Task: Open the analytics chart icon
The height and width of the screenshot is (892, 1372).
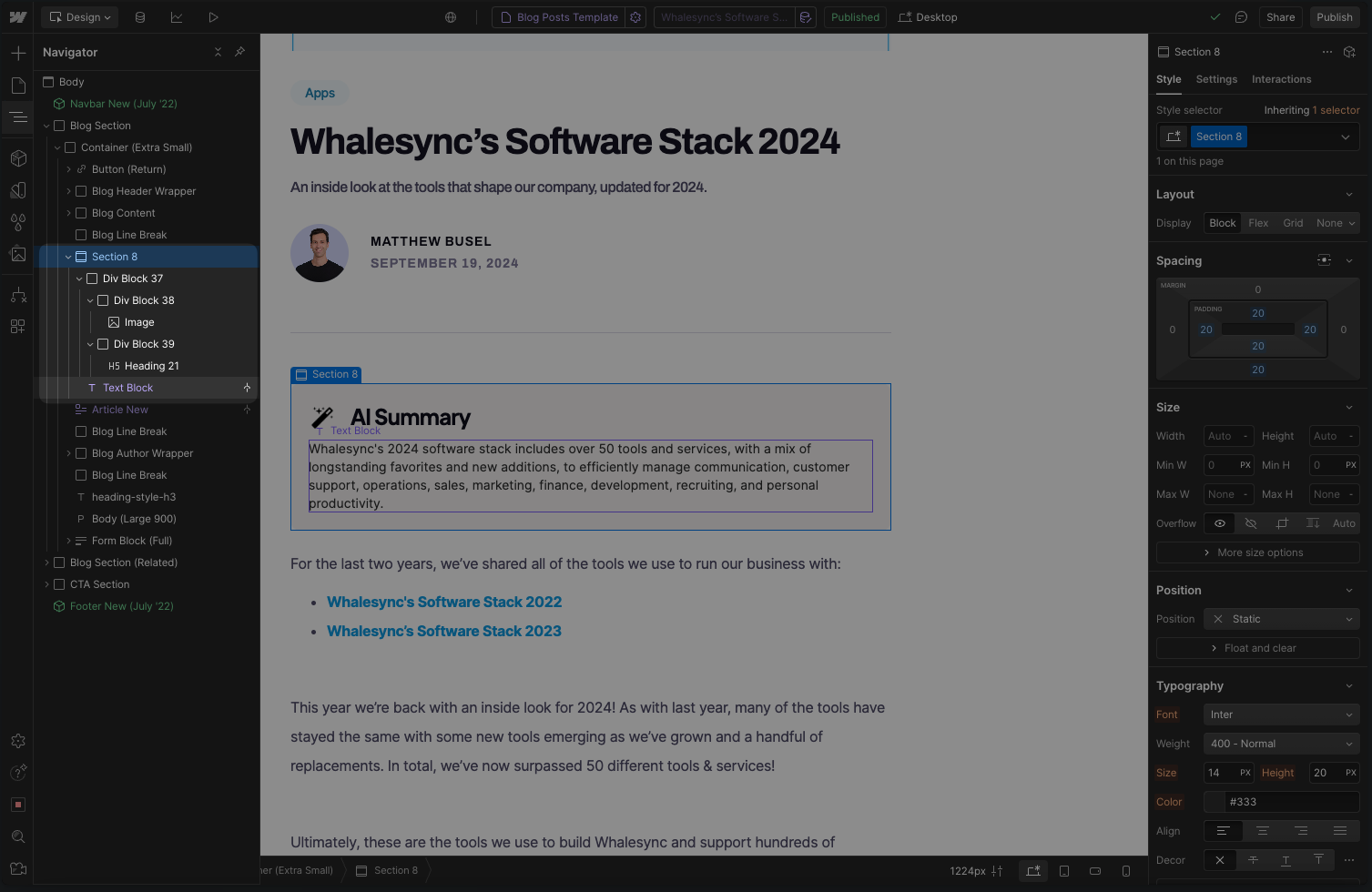Action: tap(177, 17)
